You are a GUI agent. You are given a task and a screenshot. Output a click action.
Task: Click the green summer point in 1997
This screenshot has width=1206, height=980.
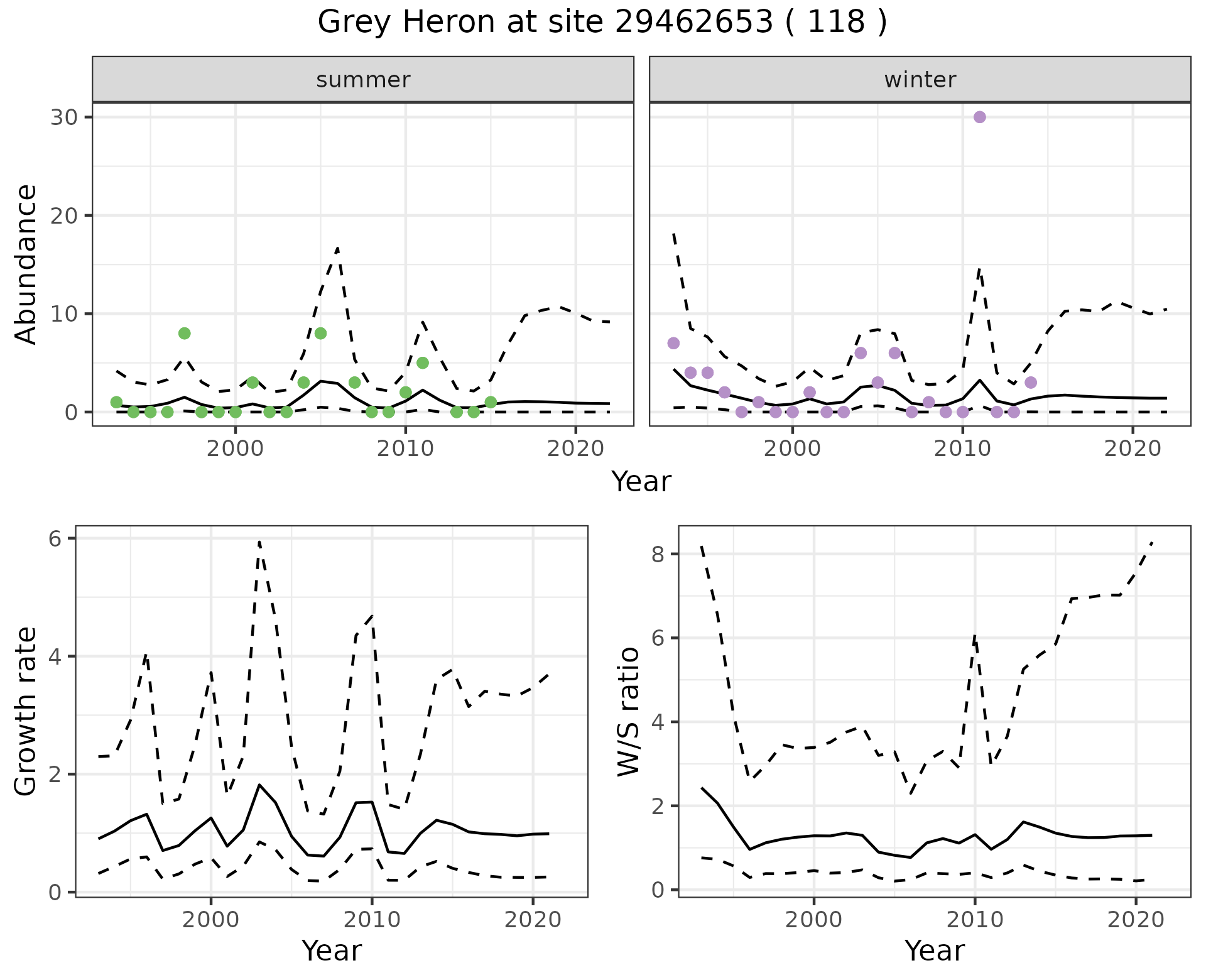click(184, 334)
